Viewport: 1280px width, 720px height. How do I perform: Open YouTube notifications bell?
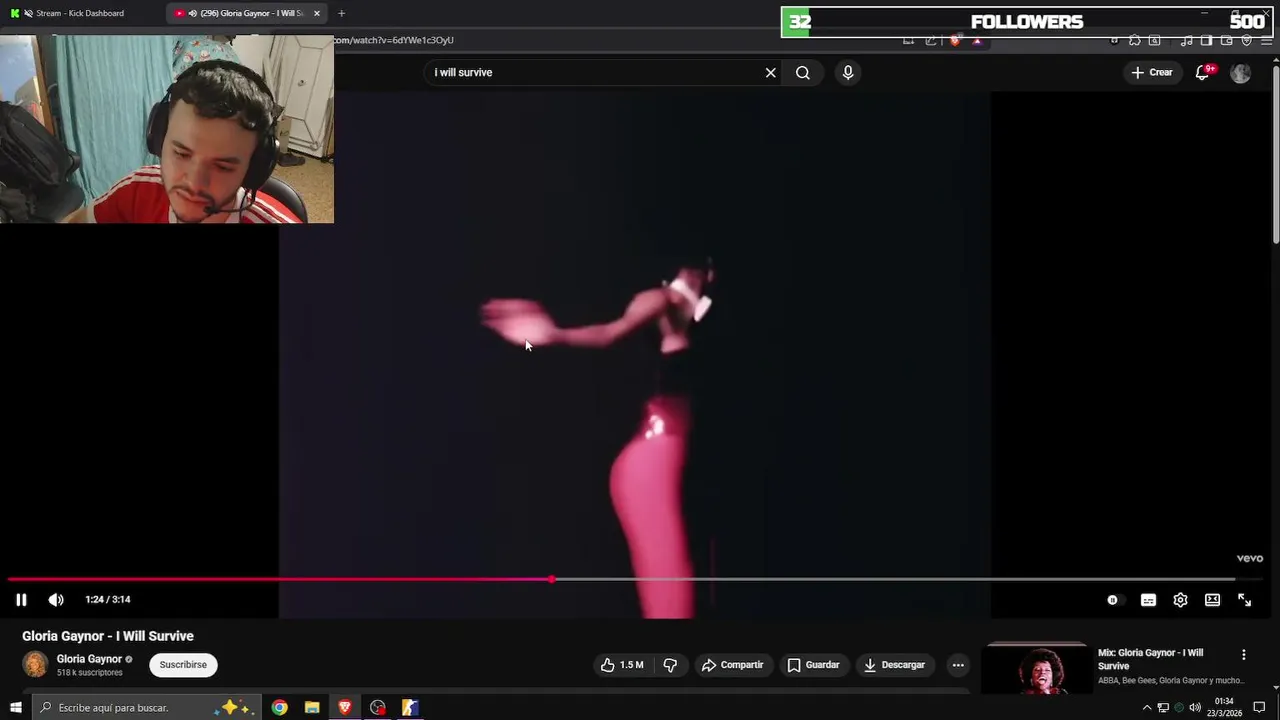tap(1203, 72)
